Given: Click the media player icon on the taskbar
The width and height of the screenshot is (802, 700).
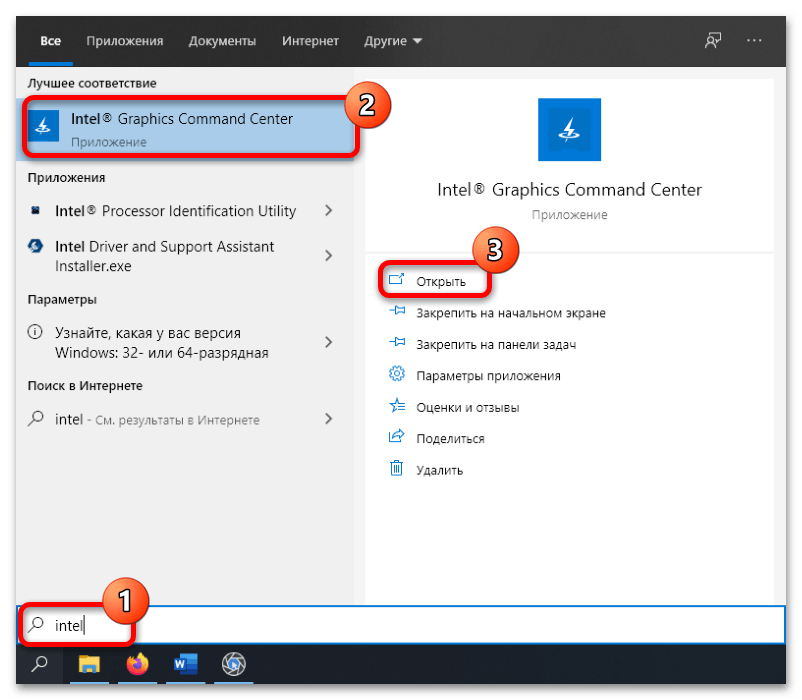Looking at the screenshot, I should tap(233, 663).
